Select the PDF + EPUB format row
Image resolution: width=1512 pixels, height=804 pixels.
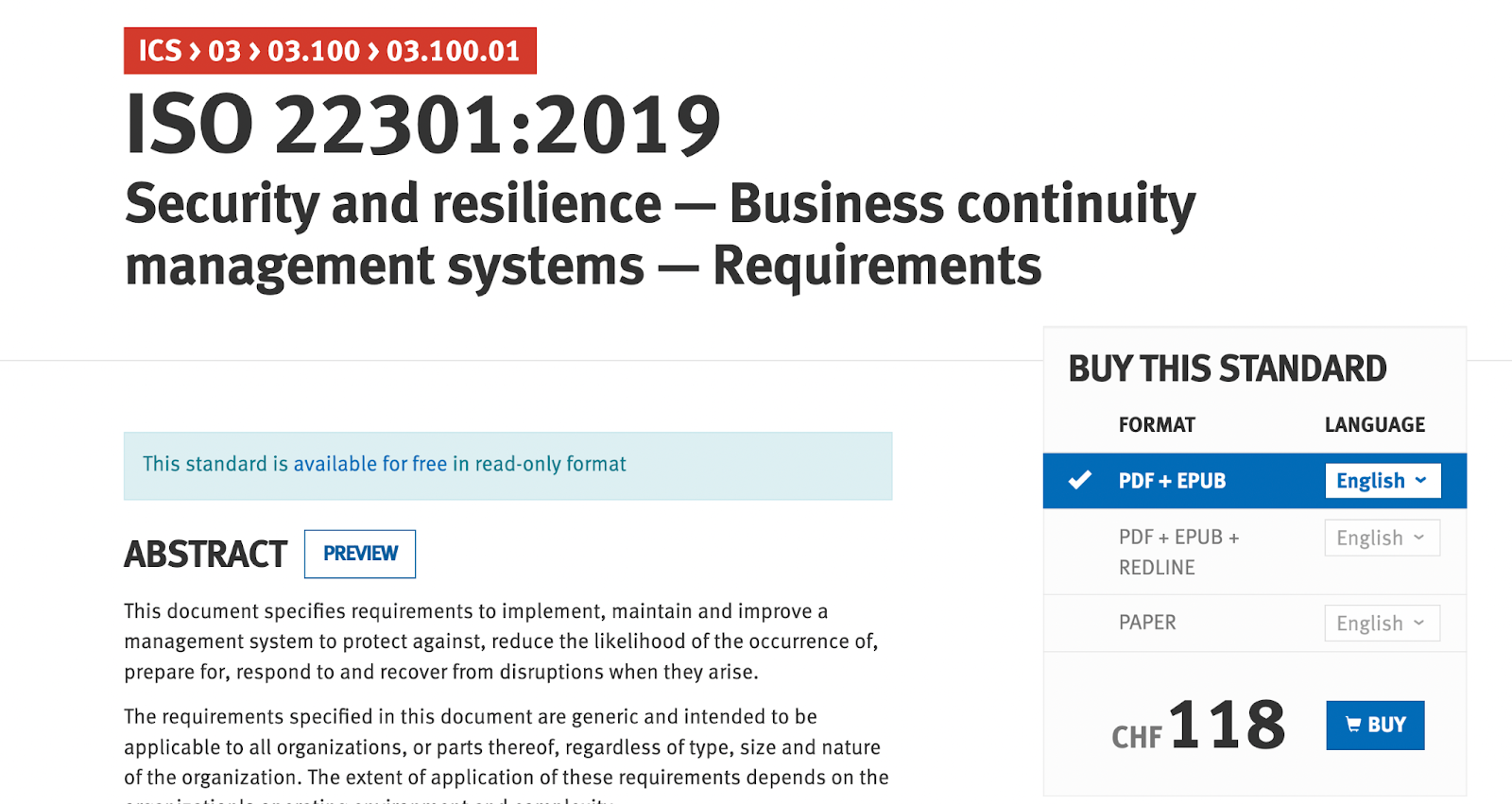coord(1254,481)
